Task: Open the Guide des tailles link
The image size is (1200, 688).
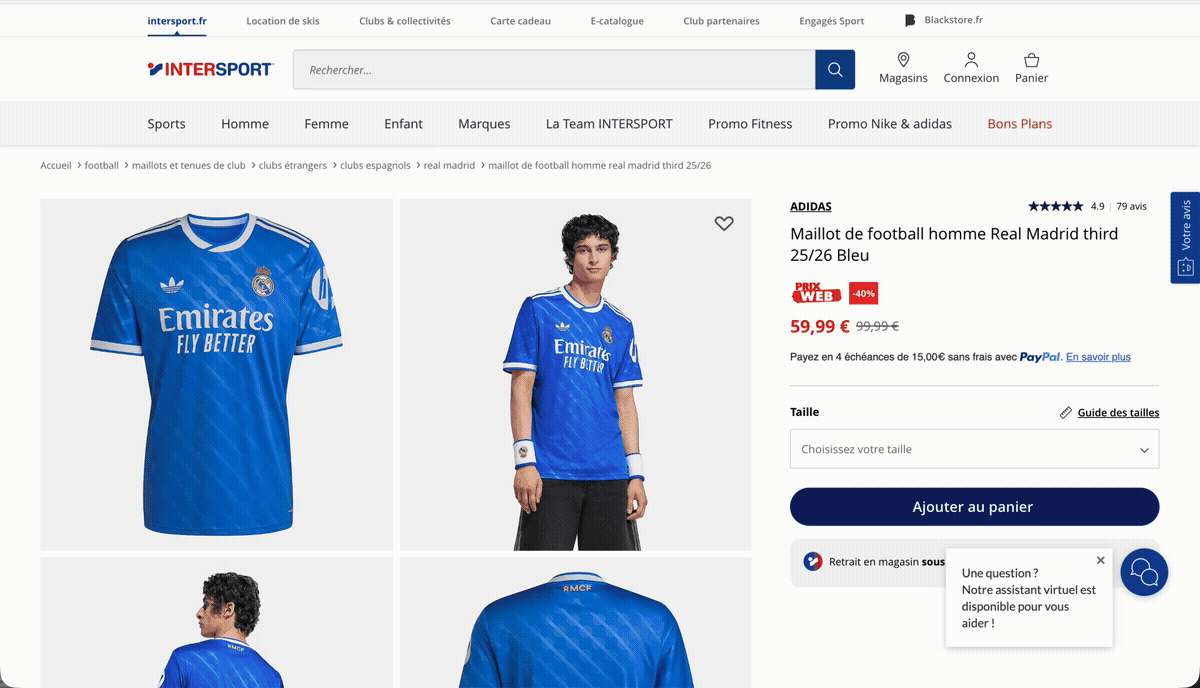Action: pyautogui.click(x=1118, y=413)
